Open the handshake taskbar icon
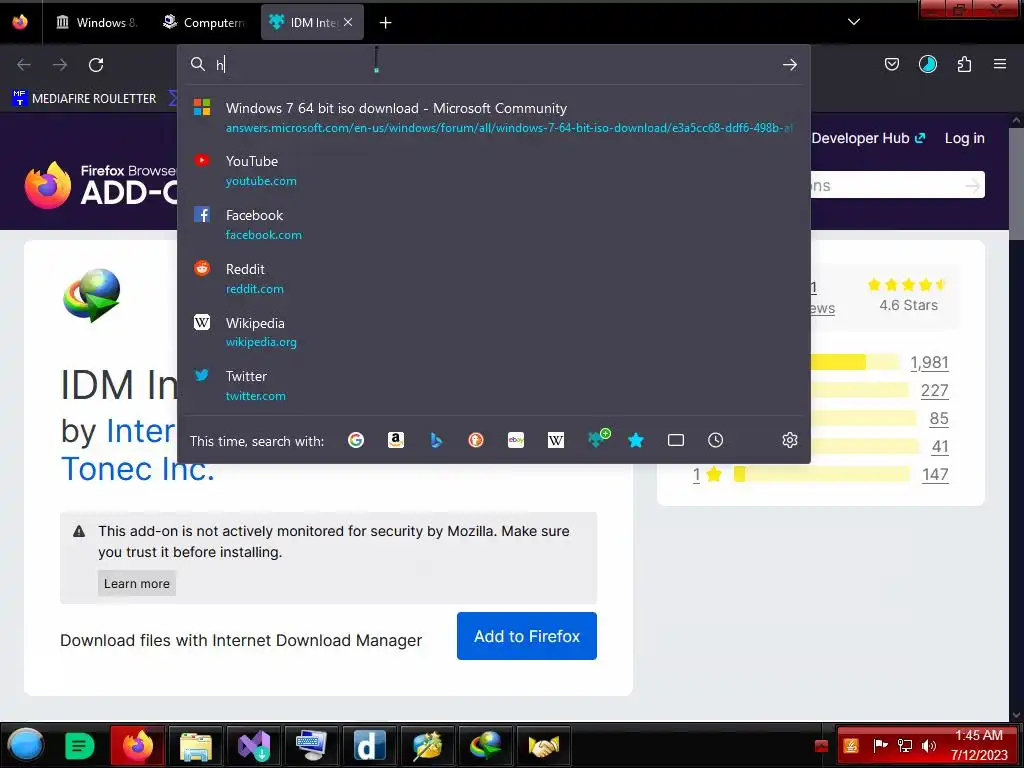This screenshot has width=1024, height=768. coord(543,746)
